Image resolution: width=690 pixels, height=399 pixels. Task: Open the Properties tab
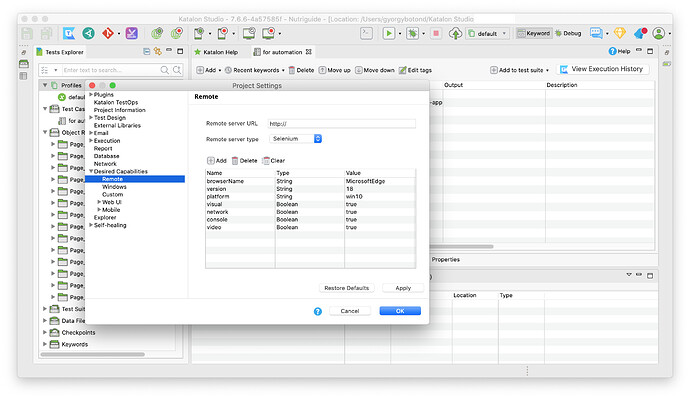point(445,260)
